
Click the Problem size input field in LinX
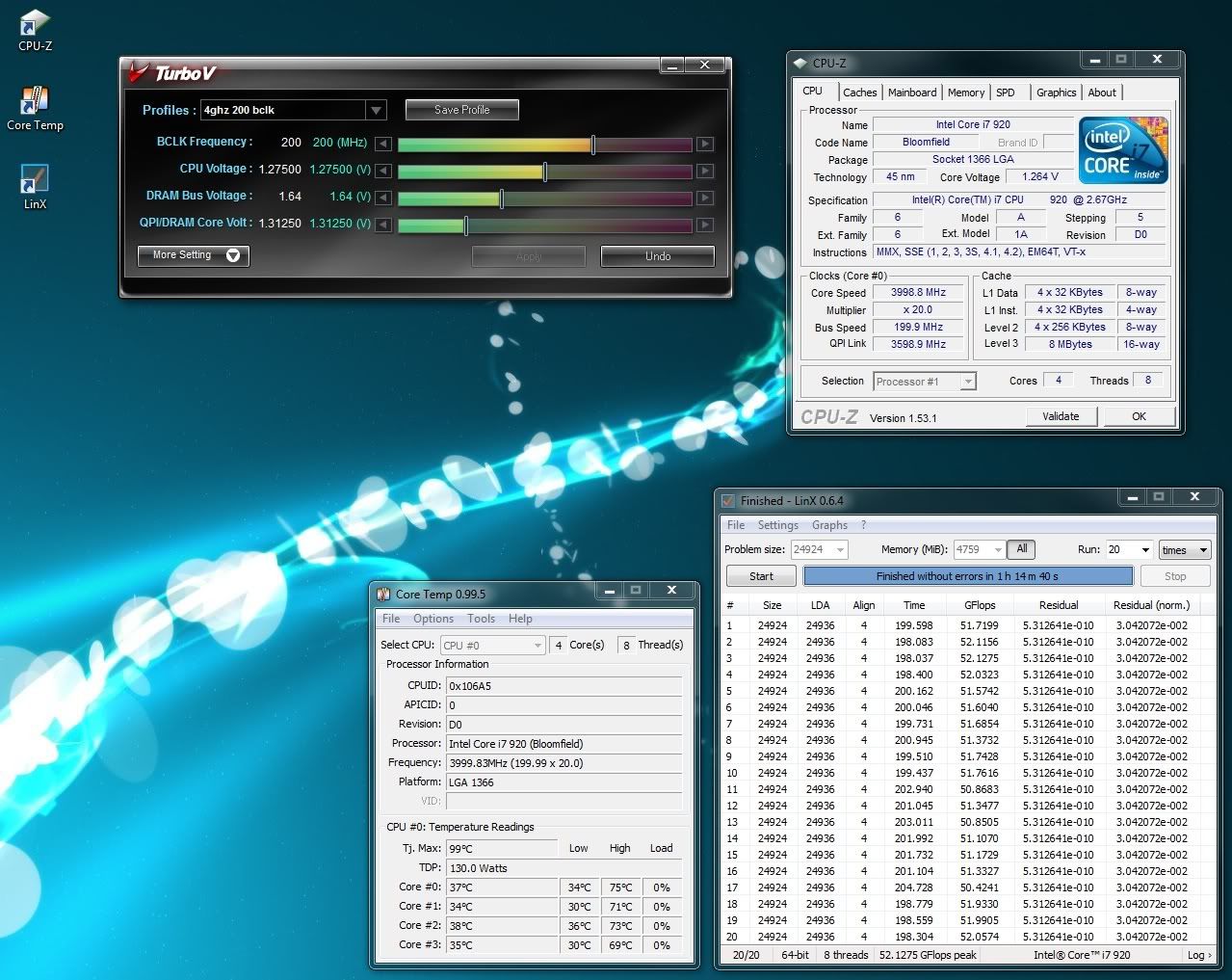coord(812,549)
